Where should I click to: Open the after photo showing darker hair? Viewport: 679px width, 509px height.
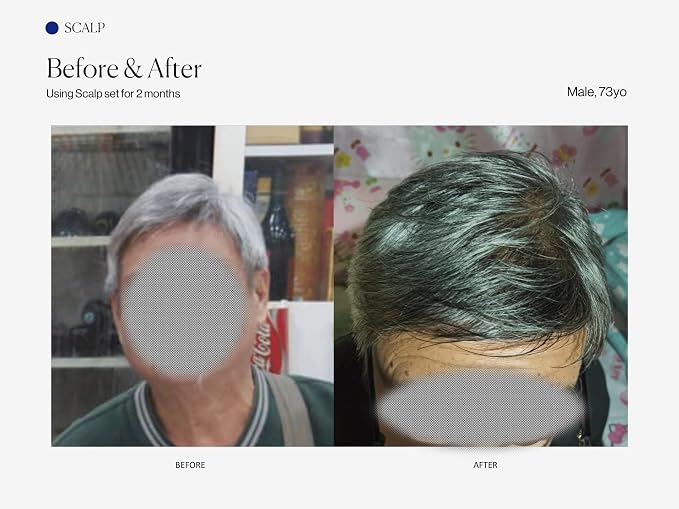pyautogui.click(x=481, y=286)
